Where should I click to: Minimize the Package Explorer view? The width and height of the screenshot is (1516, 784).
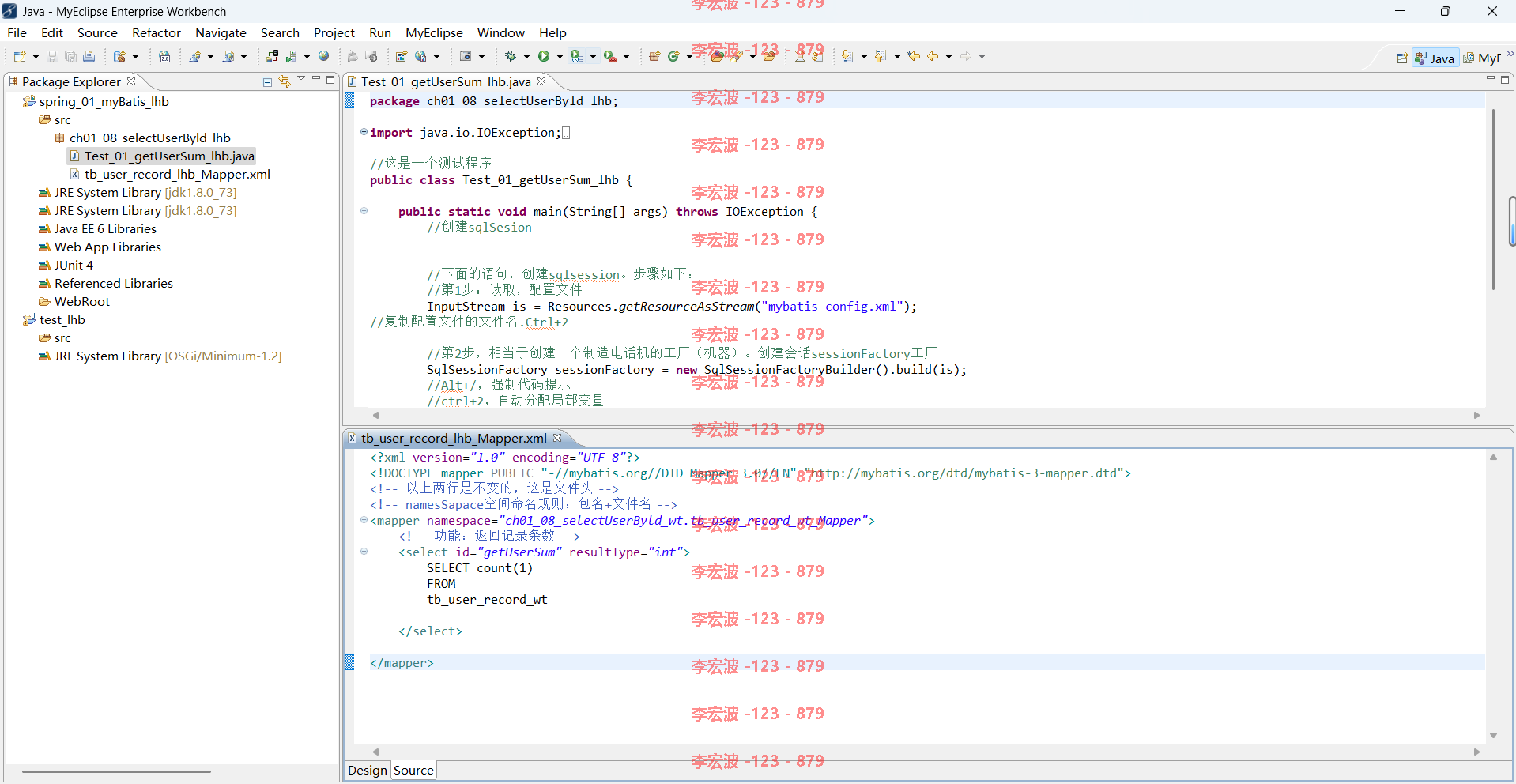coord(316,79)
